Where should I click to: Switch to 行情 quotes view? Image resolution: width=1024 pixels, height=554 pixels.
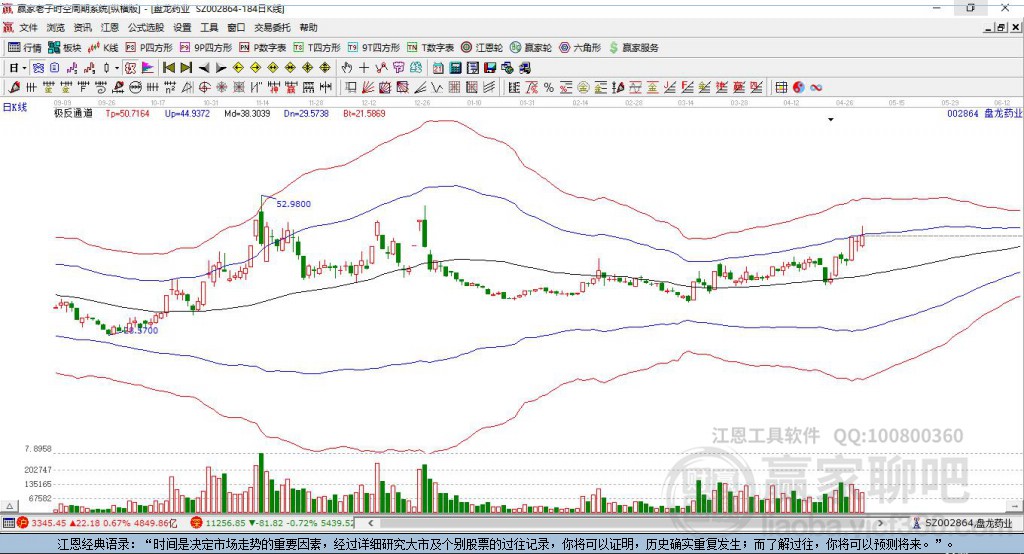click(x=25, y=48)
